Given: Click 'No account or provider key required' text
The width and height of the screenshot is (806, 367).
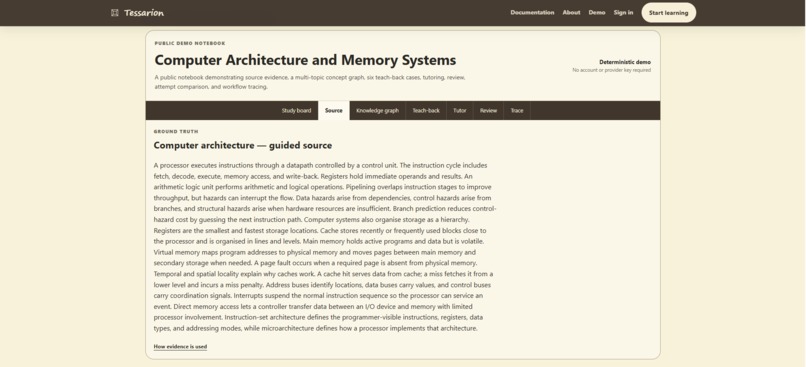Looking at the screenshot, I should pyautogui.click(x=612, y=70).
